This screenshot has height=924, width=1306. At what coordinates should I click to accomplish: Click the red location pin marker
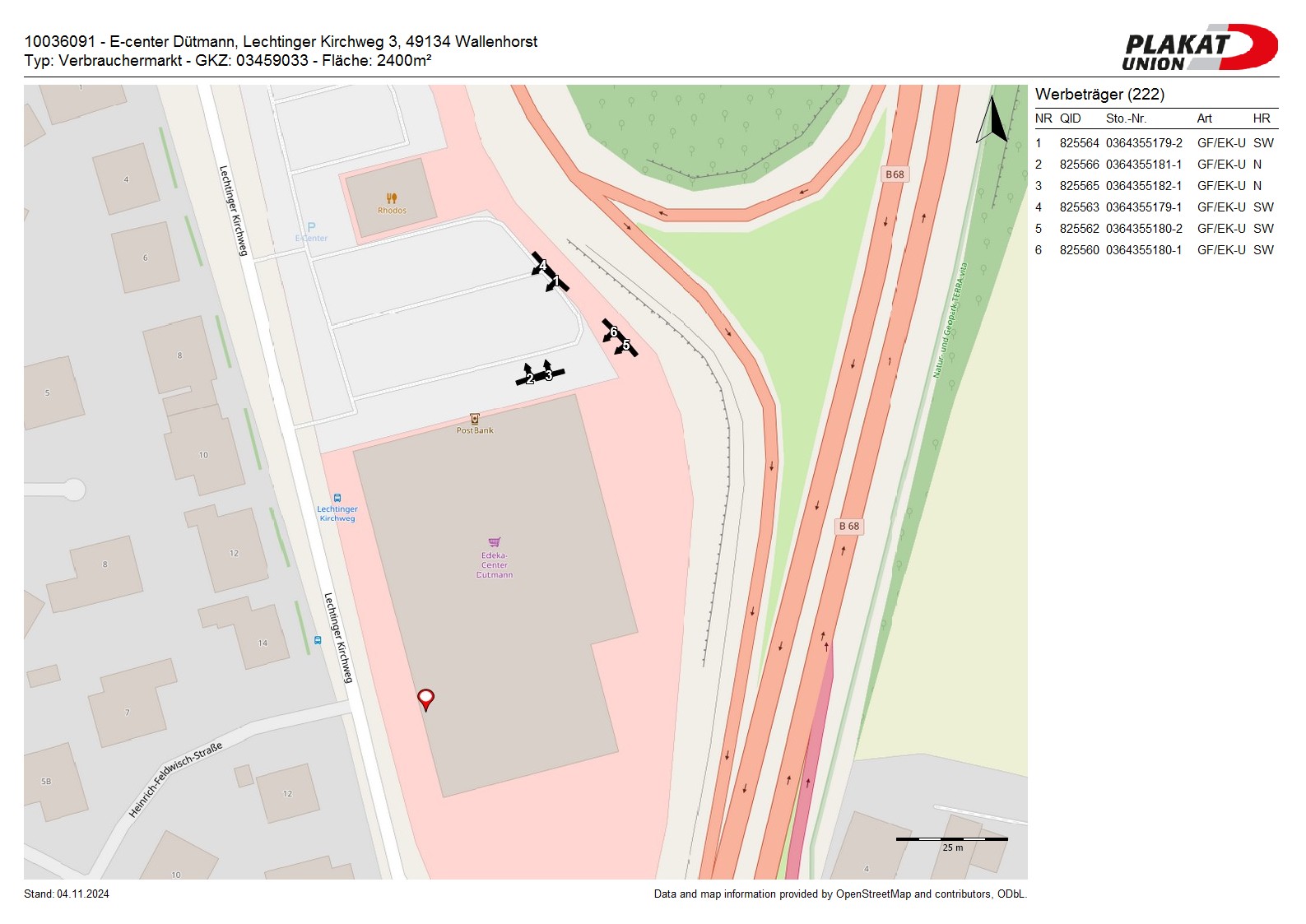point(425,699)
